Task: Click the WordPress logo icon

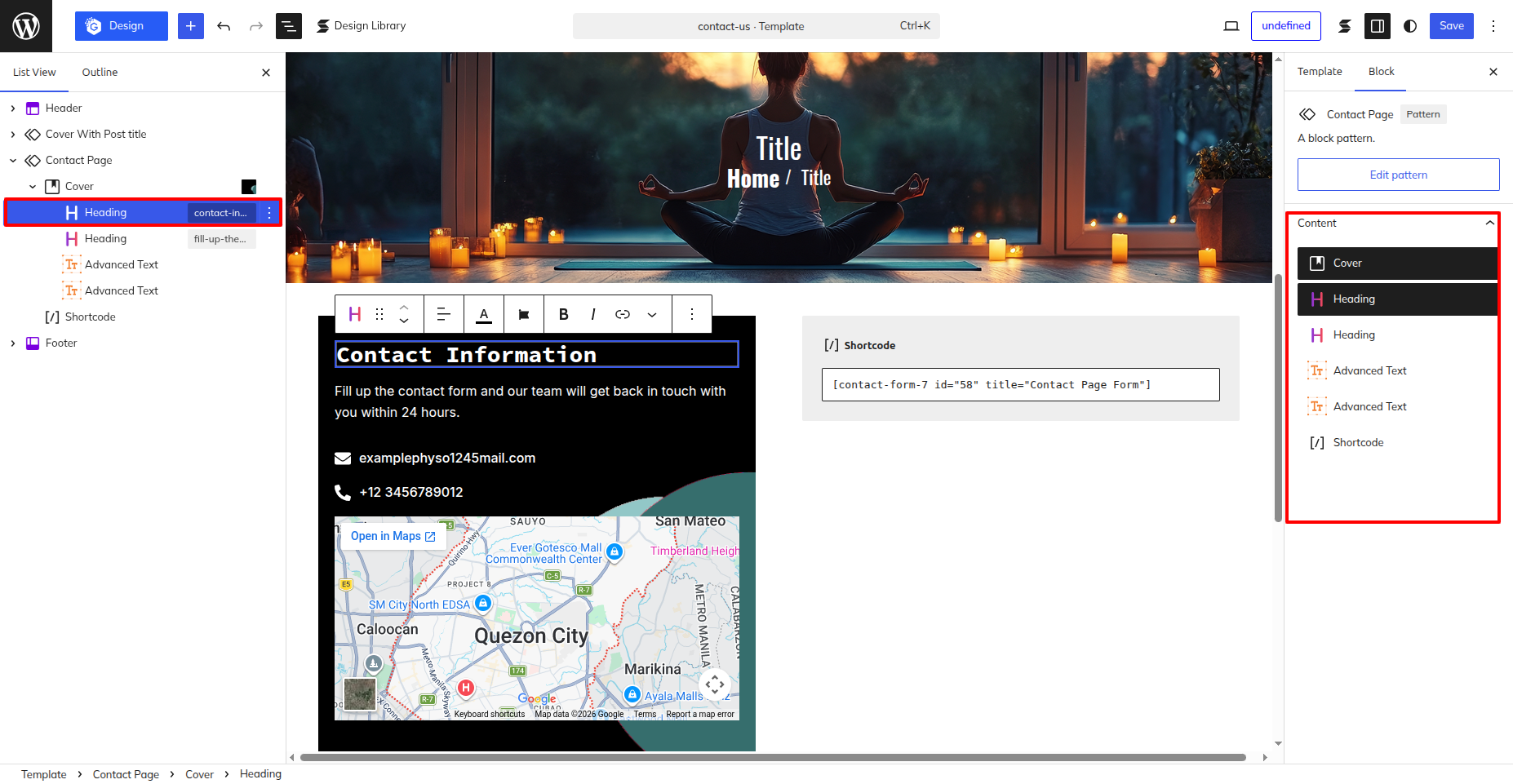Action: (26, 26)
